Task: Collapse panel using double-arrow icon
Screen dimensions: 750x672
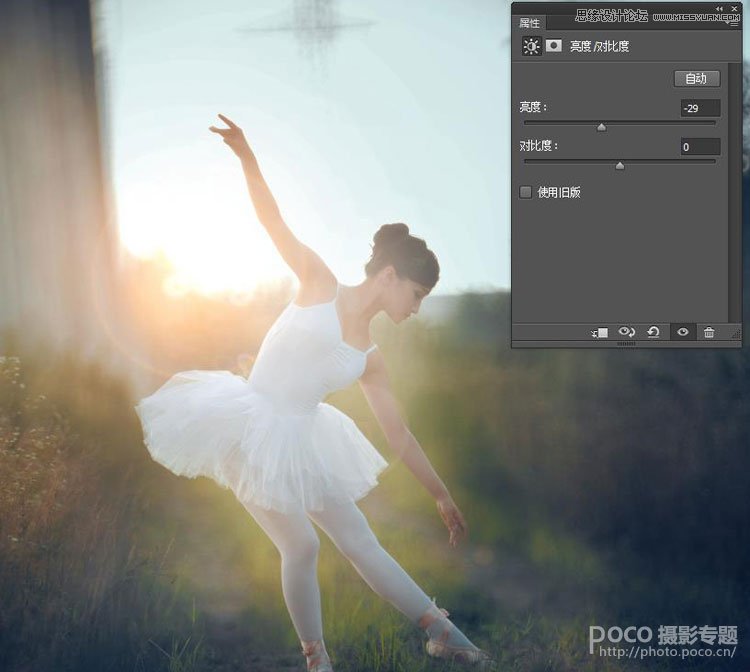Action: (719, 9)
